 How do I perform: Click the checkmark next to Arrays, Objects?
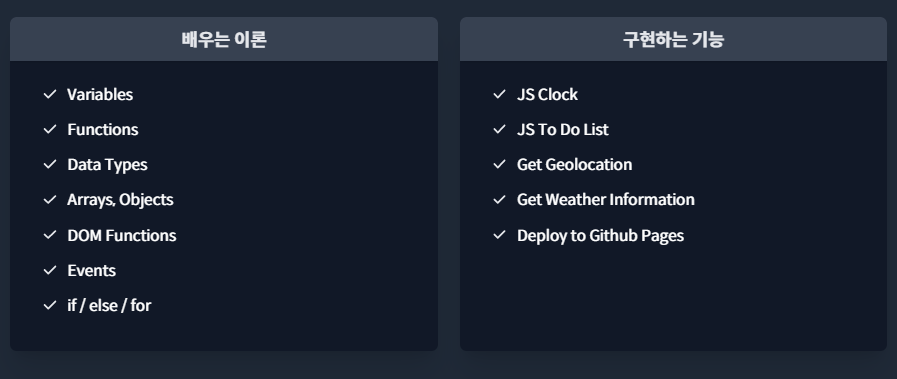tap(50, 200)
